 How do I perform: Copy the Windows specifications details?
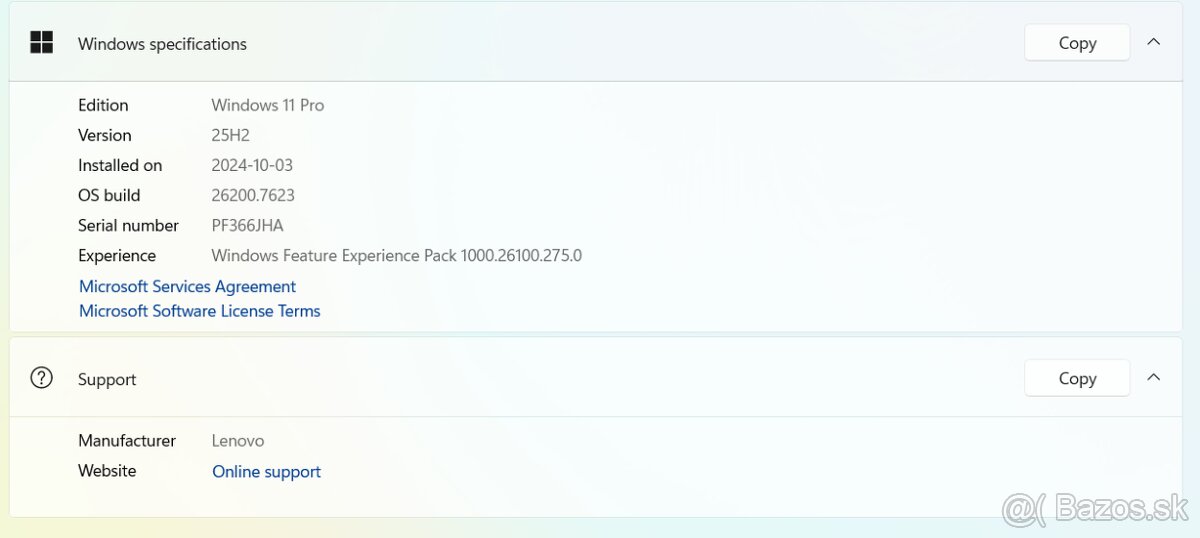pyautogui.click(x=1076, y=43)
